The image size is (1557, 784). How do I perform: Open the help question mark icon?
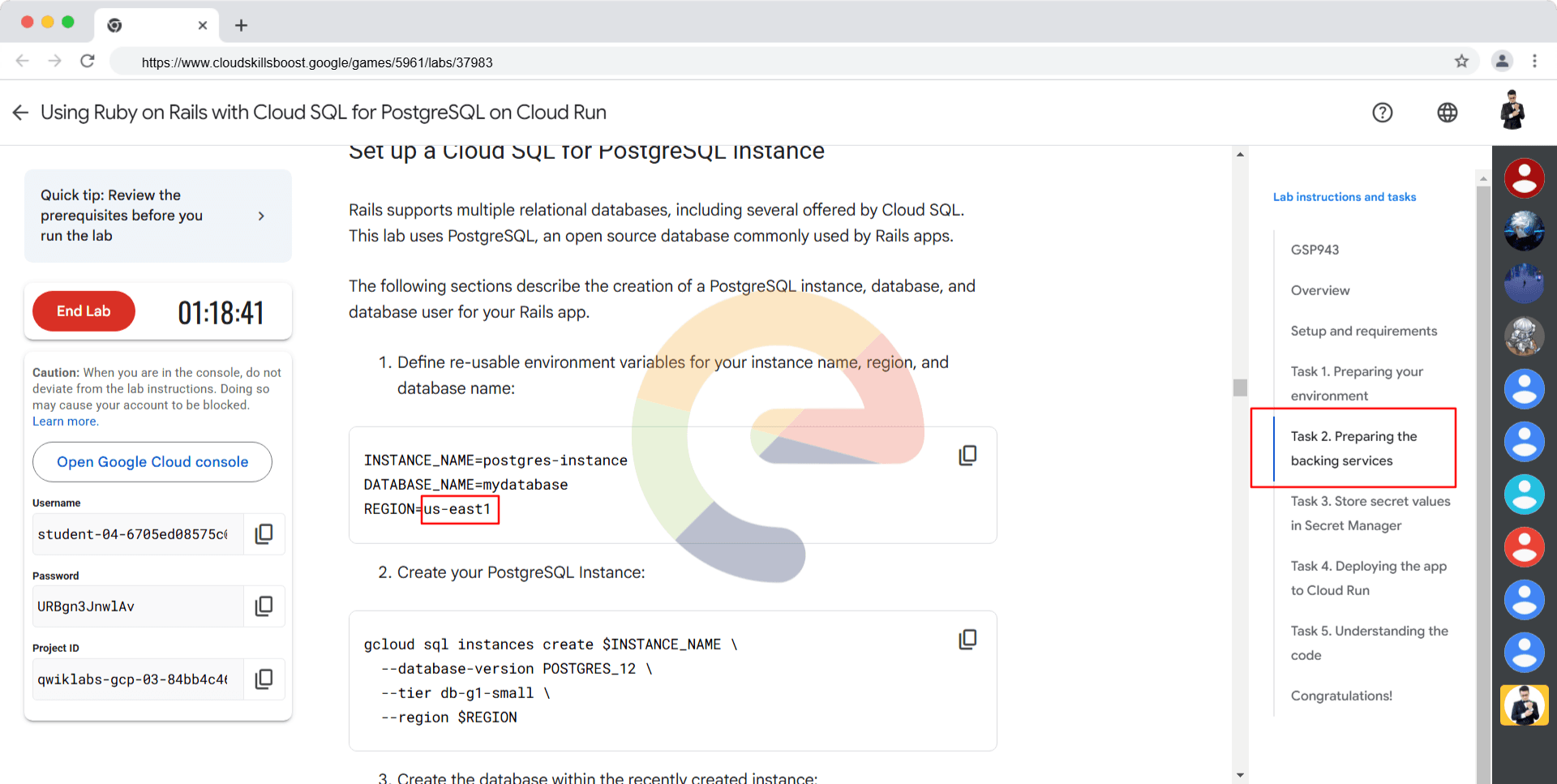(1383, 113)
